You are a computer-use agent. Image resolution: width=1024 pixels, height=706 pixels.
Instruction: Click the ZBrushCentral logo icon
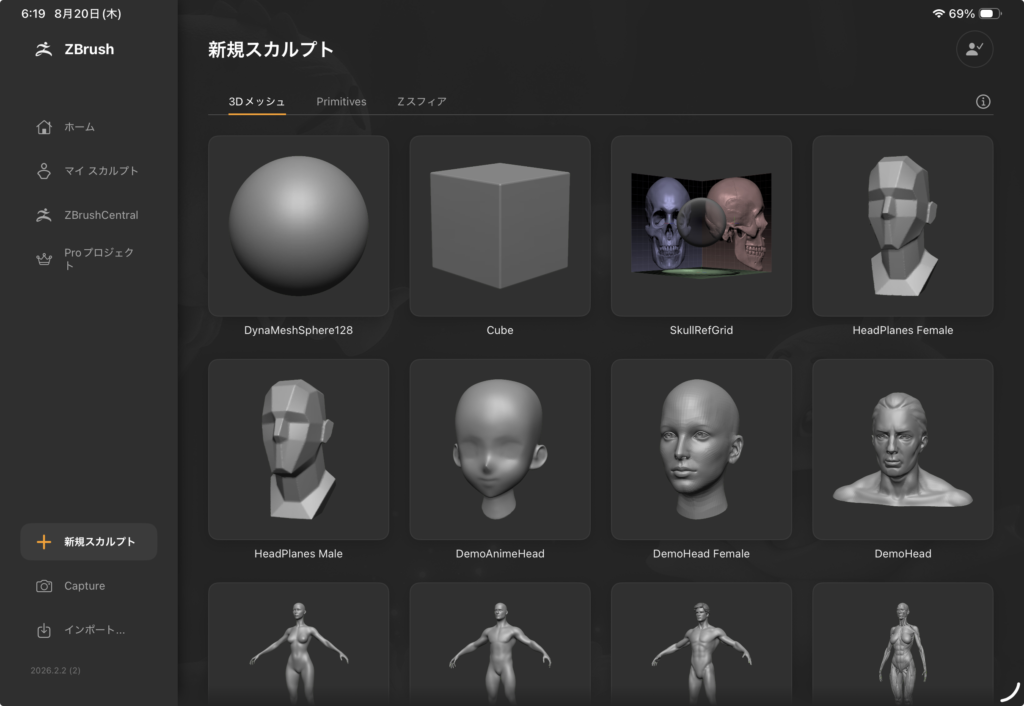[x=44, y=215]
